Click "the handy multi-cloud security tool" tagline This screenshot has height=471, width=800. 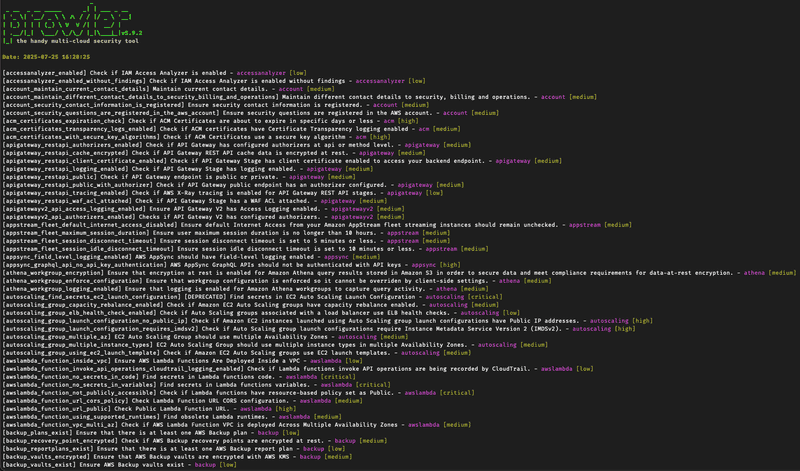[x=77, y=41]
